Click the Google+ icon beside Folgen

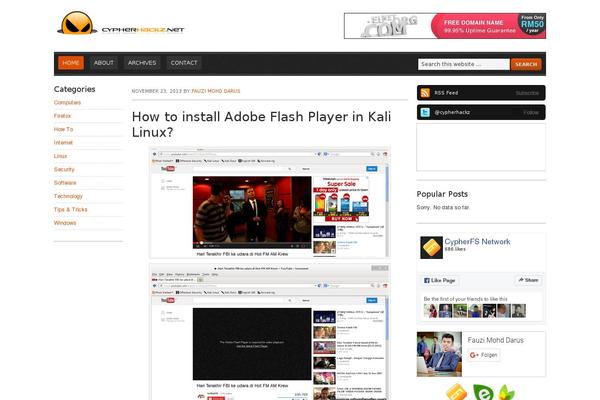click(474, 355)
